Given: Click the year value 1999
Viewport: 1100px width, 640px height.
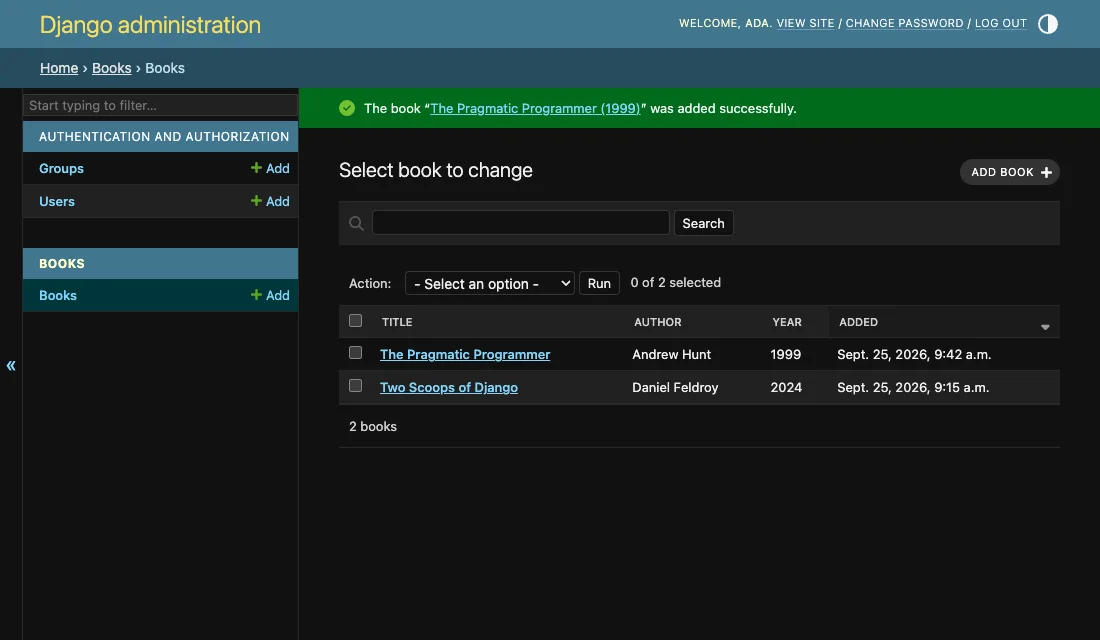Looking at the screenshot, I should (786, 354).
